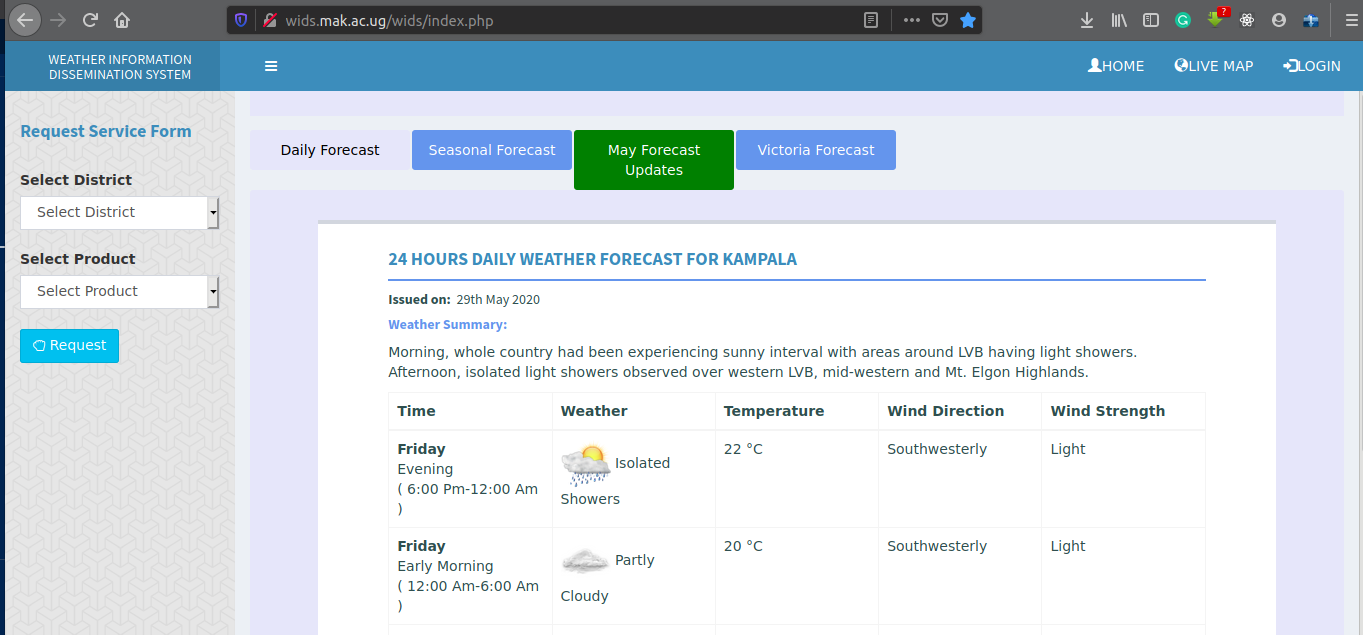Open page actions three-dots menu
Image resolution: width=1363 pixels, height=635 pixels.
[911, 20]
